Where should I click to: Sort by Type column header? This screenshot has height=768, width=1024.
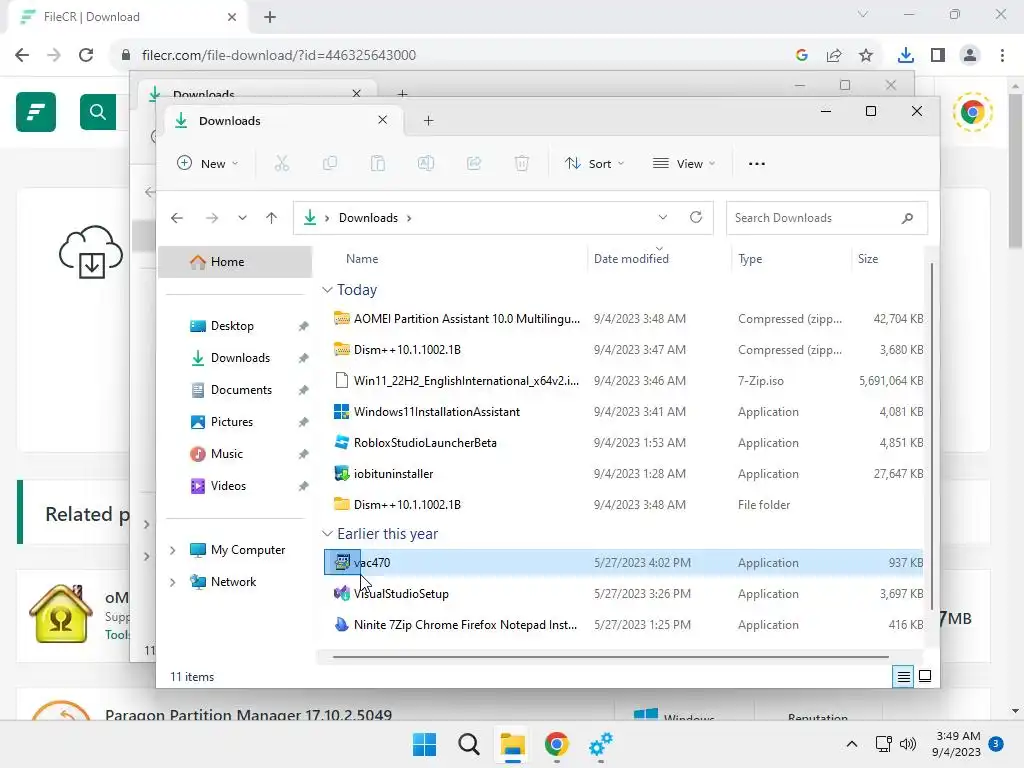(750, 259)
